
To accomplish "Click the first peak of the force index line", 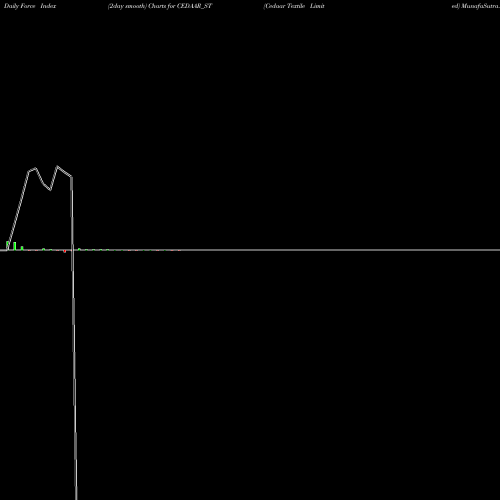I will [35, 168].
